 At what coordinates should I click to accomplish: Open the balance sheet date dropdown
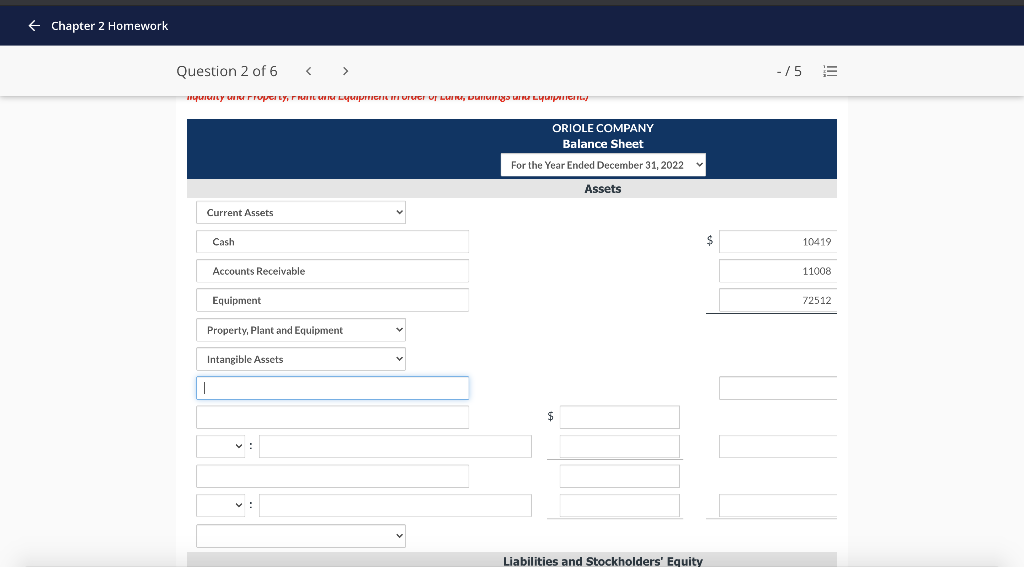coord(603,165)
